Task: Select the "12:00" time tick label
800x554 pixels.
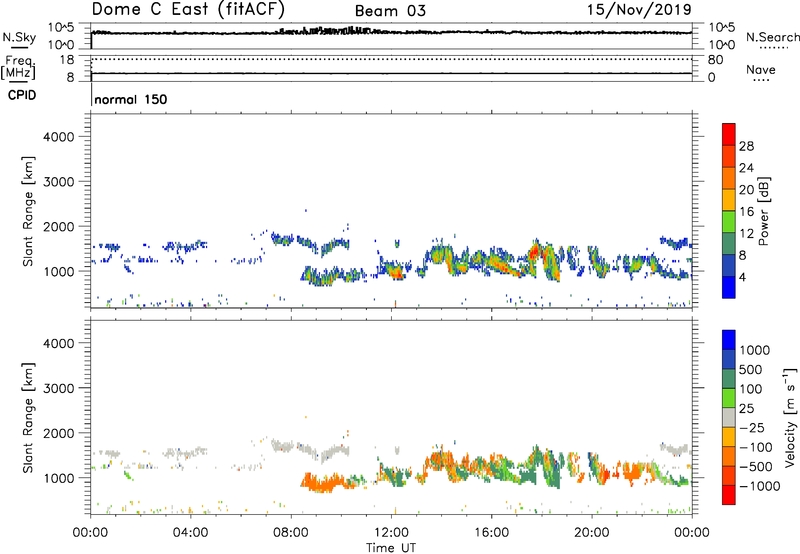Action: coord(391,533)
